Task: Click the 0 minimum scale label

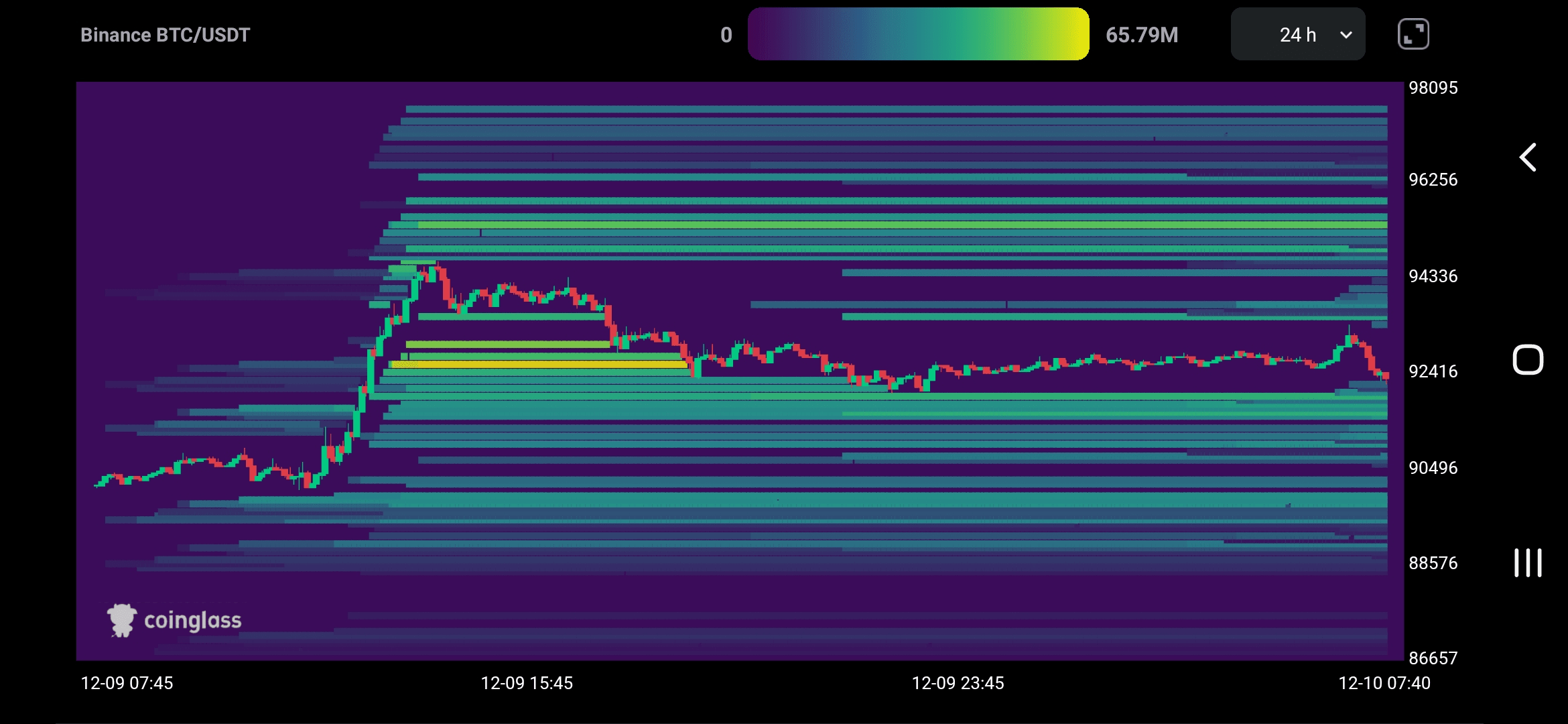Action: coord(726,35)
